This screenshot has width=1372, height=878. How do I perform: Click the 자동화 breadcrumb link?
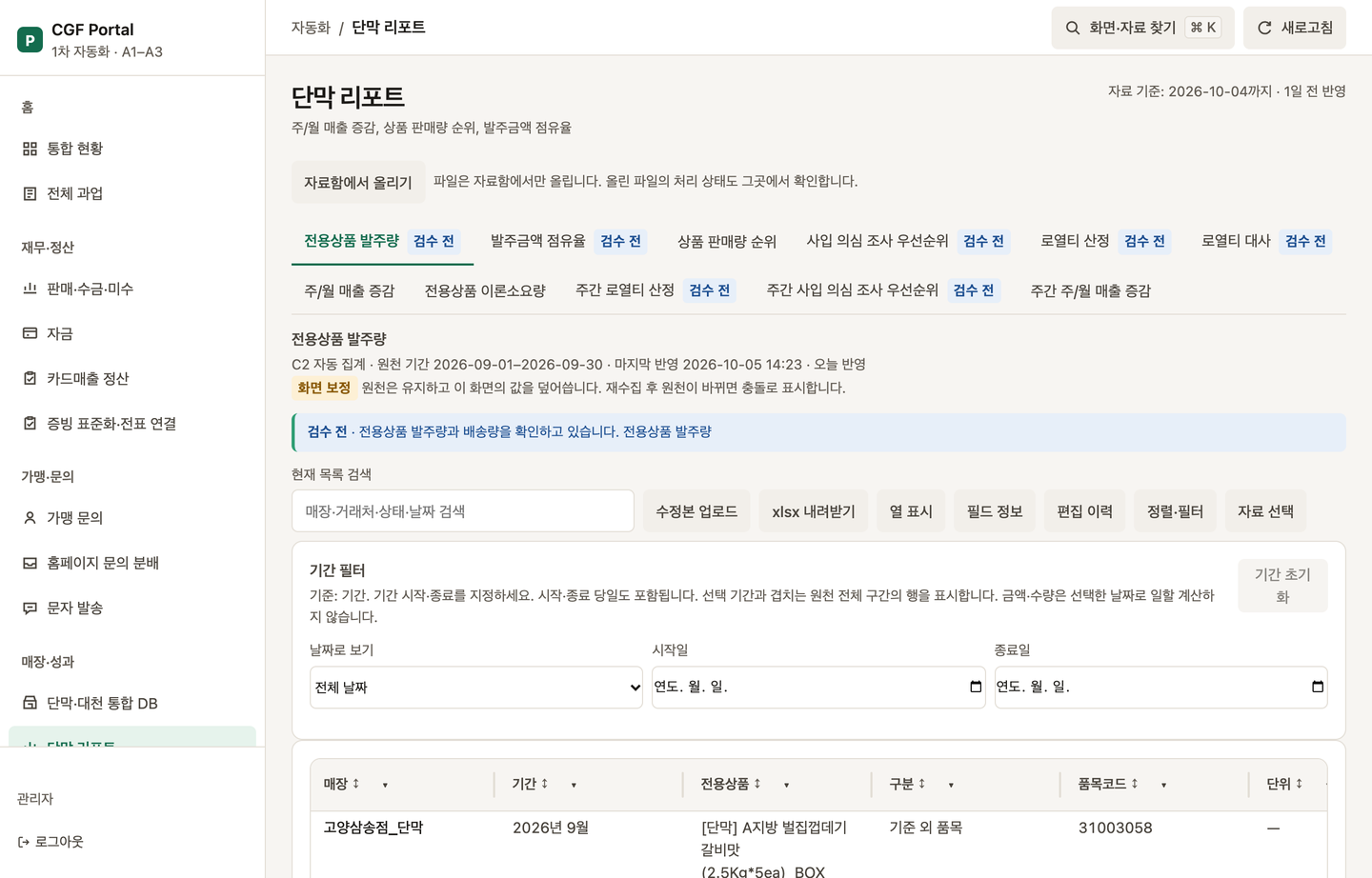coord(311,28)
